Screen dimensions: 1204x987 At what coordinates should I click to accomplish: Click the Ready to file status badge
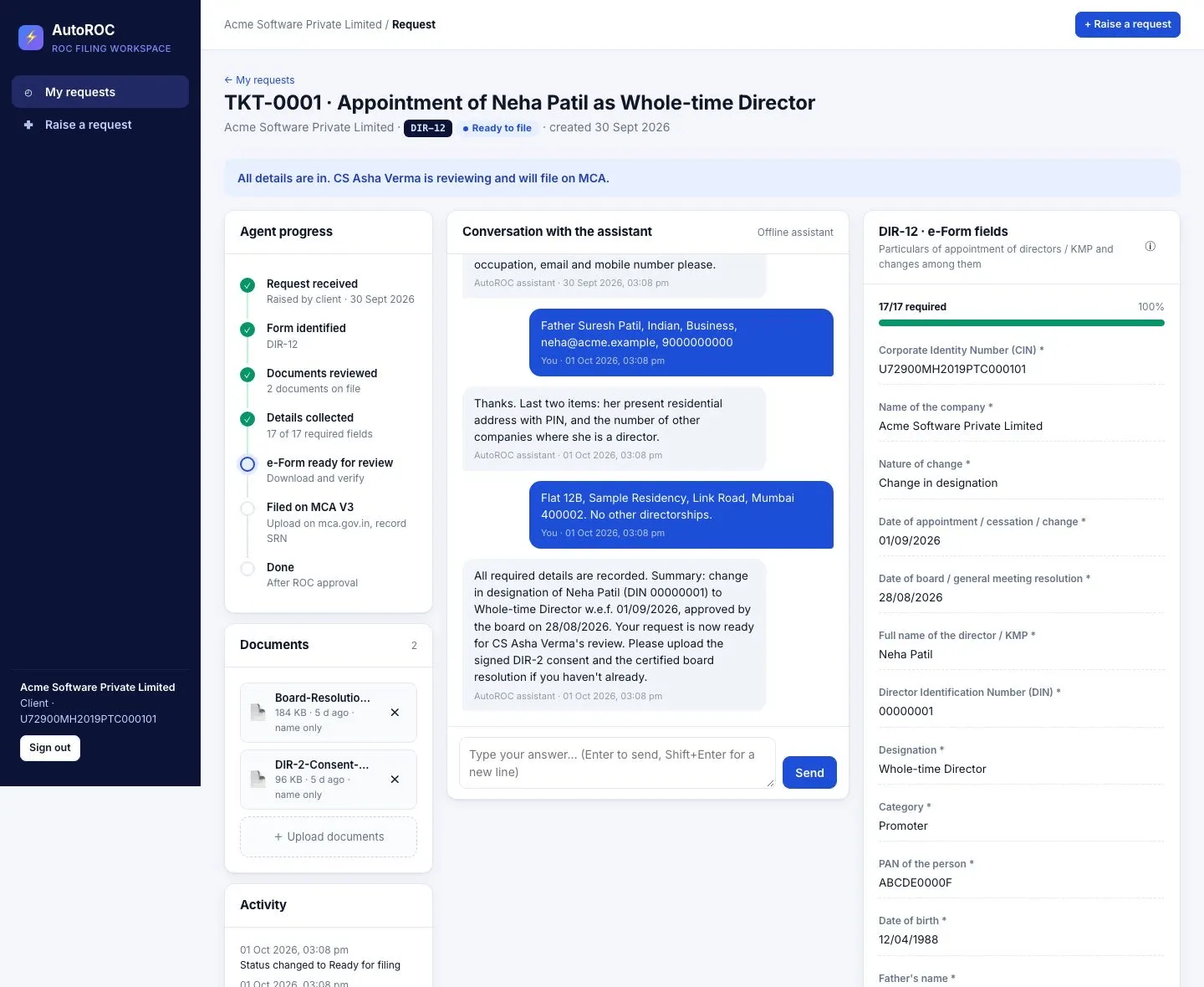[x=497, y=128]
